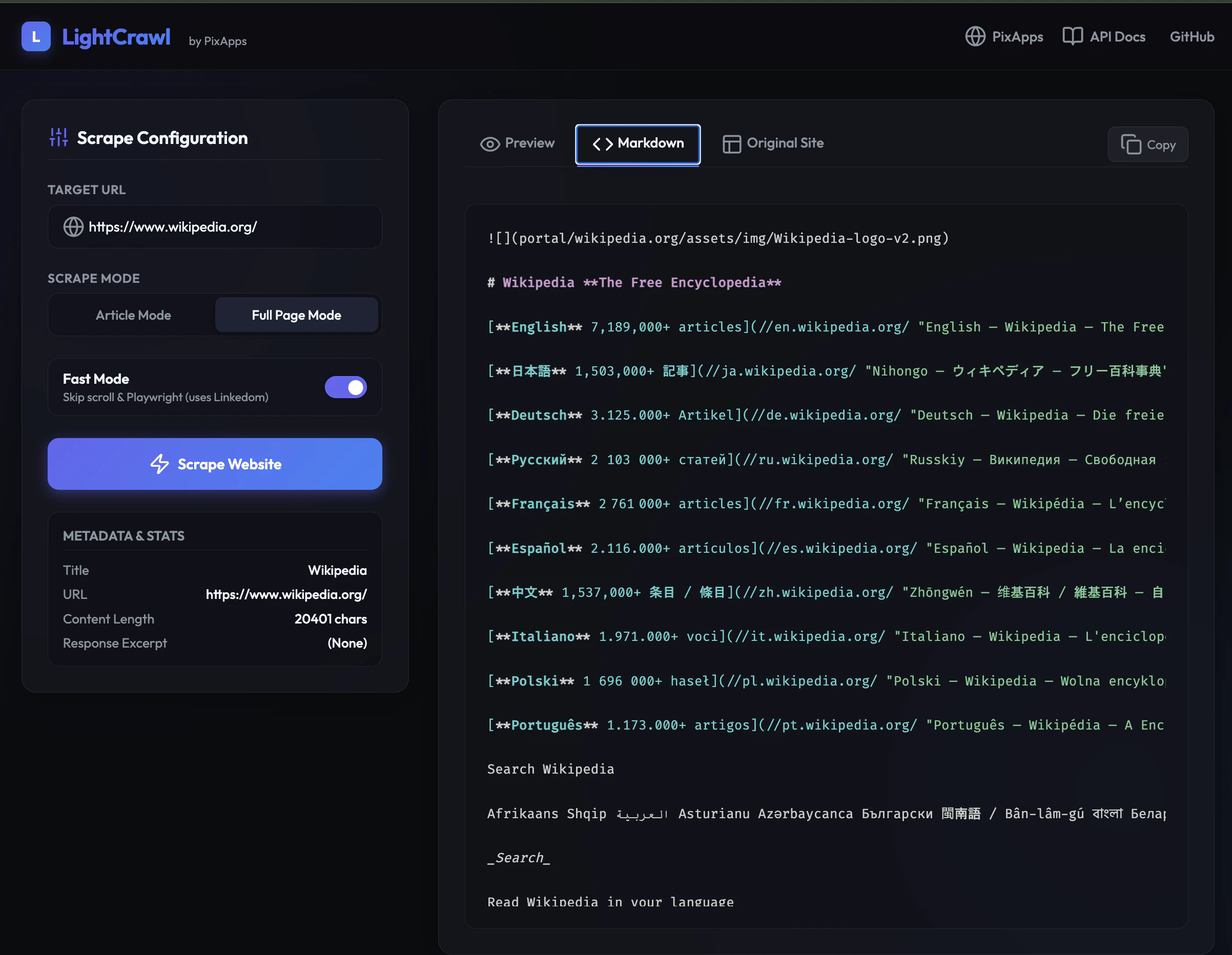Click the Русский статей markdown line
This screenshot has width=1232, height=955.
pyautogui.click(x=826, y=460)
